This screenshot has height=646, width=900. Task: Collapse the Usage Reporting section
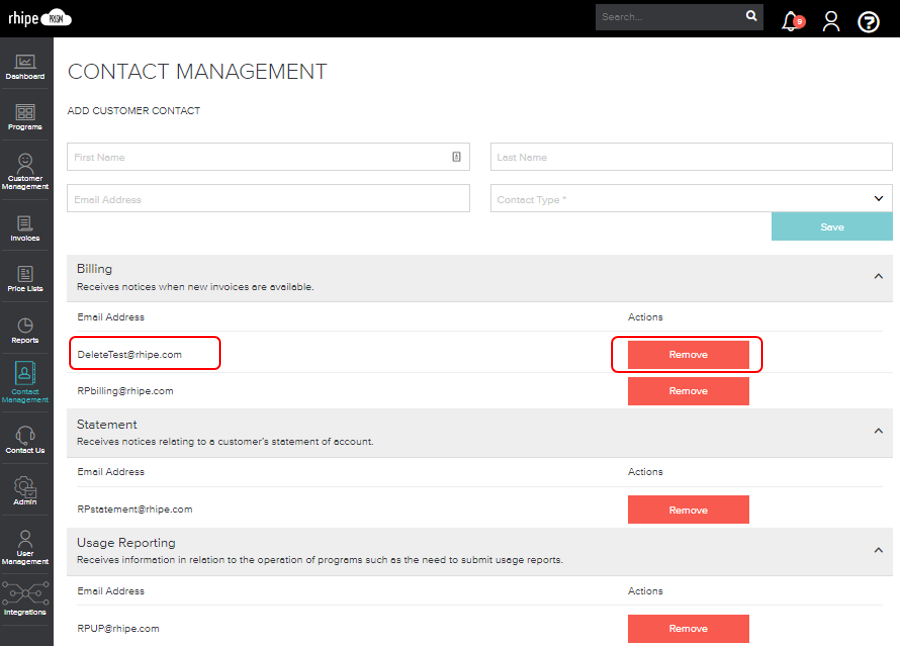point(878,550)
